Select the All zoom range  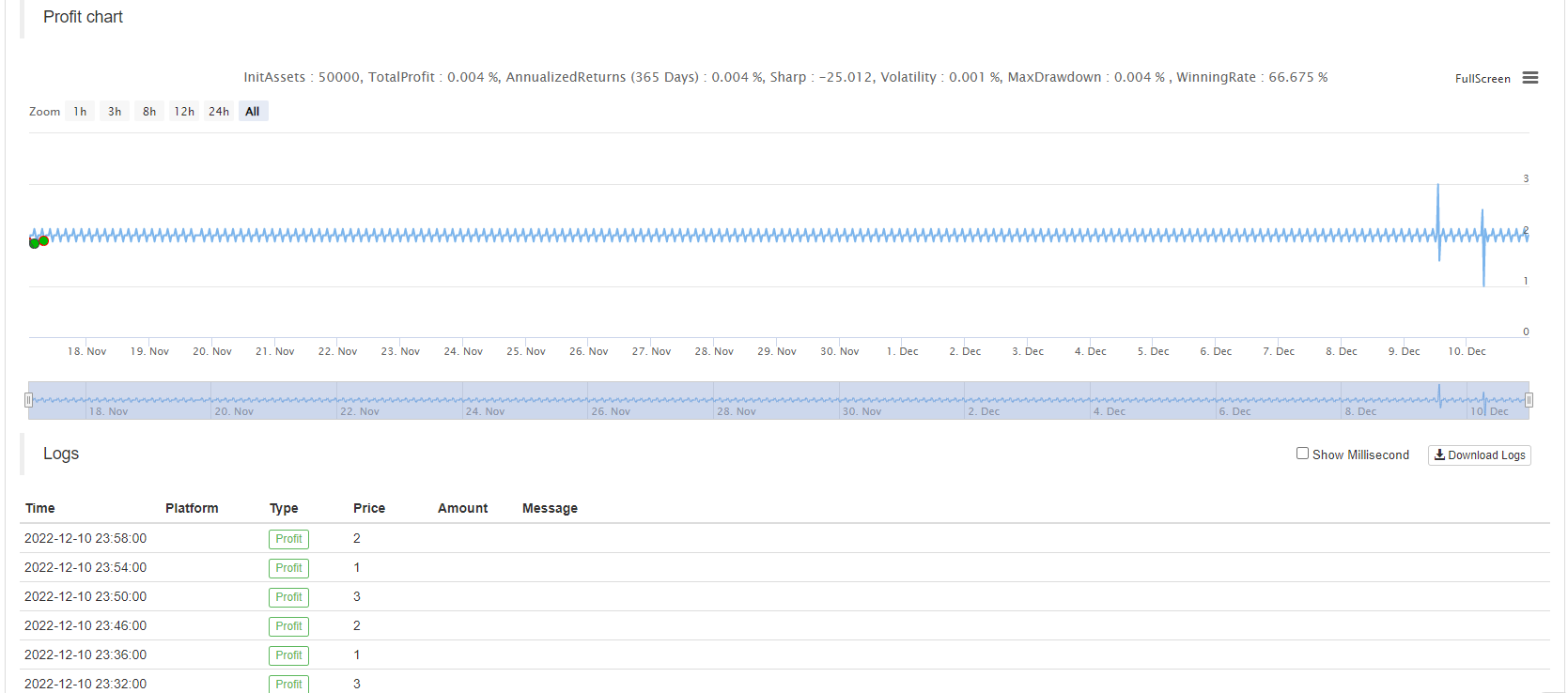pos(253,112)
